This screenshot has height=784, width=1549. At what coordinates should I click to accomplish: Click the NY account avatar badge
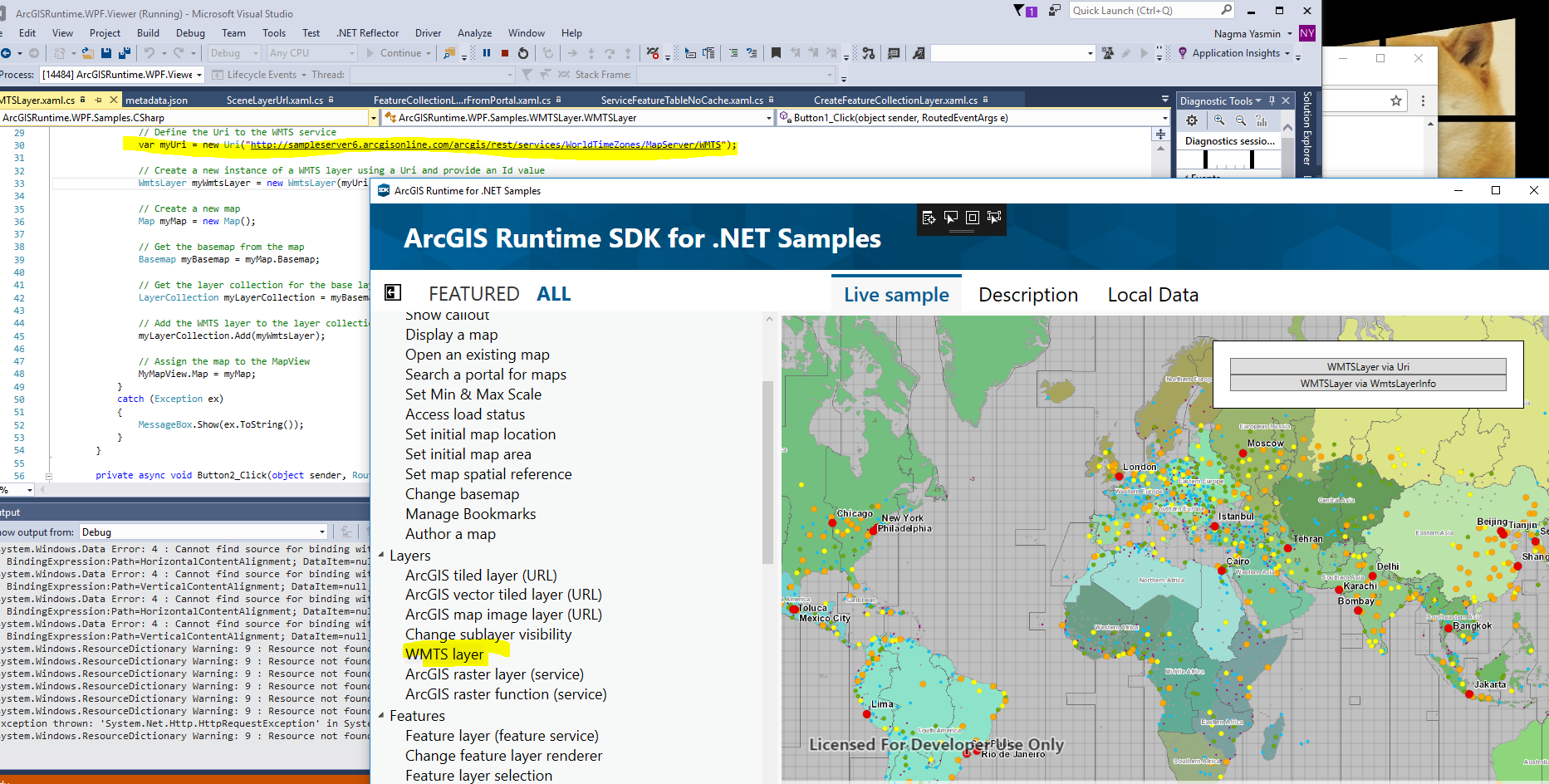pos(1306,33)
